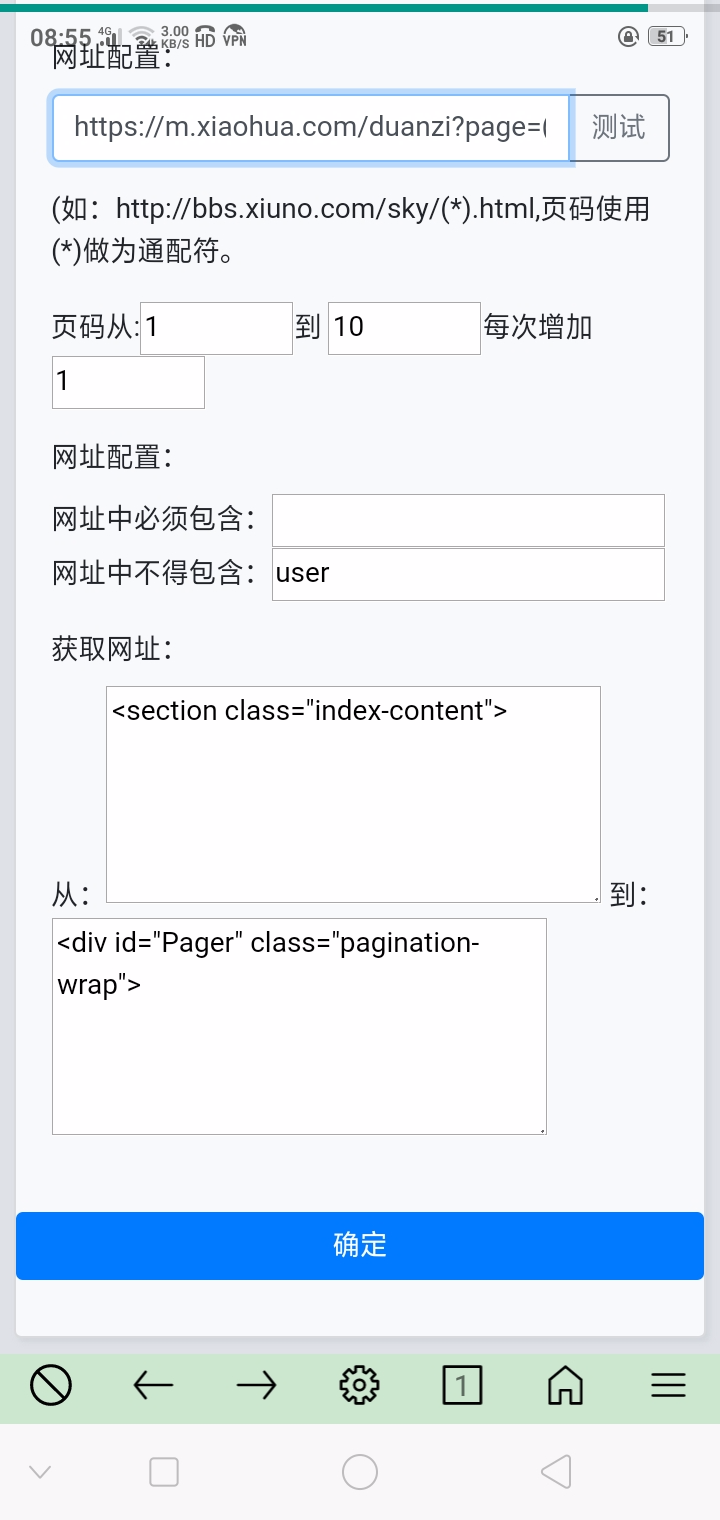The width and height of the screenshot is (720, 1520).
Task: Go back with left arrow icon
Action: pyautogui.click(x=153, y=1385)
